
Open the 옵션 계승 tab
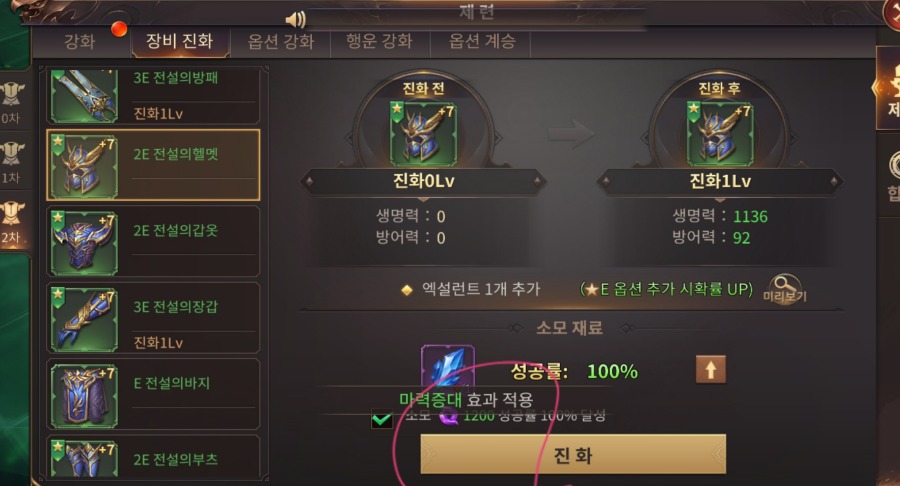point(482,41)
